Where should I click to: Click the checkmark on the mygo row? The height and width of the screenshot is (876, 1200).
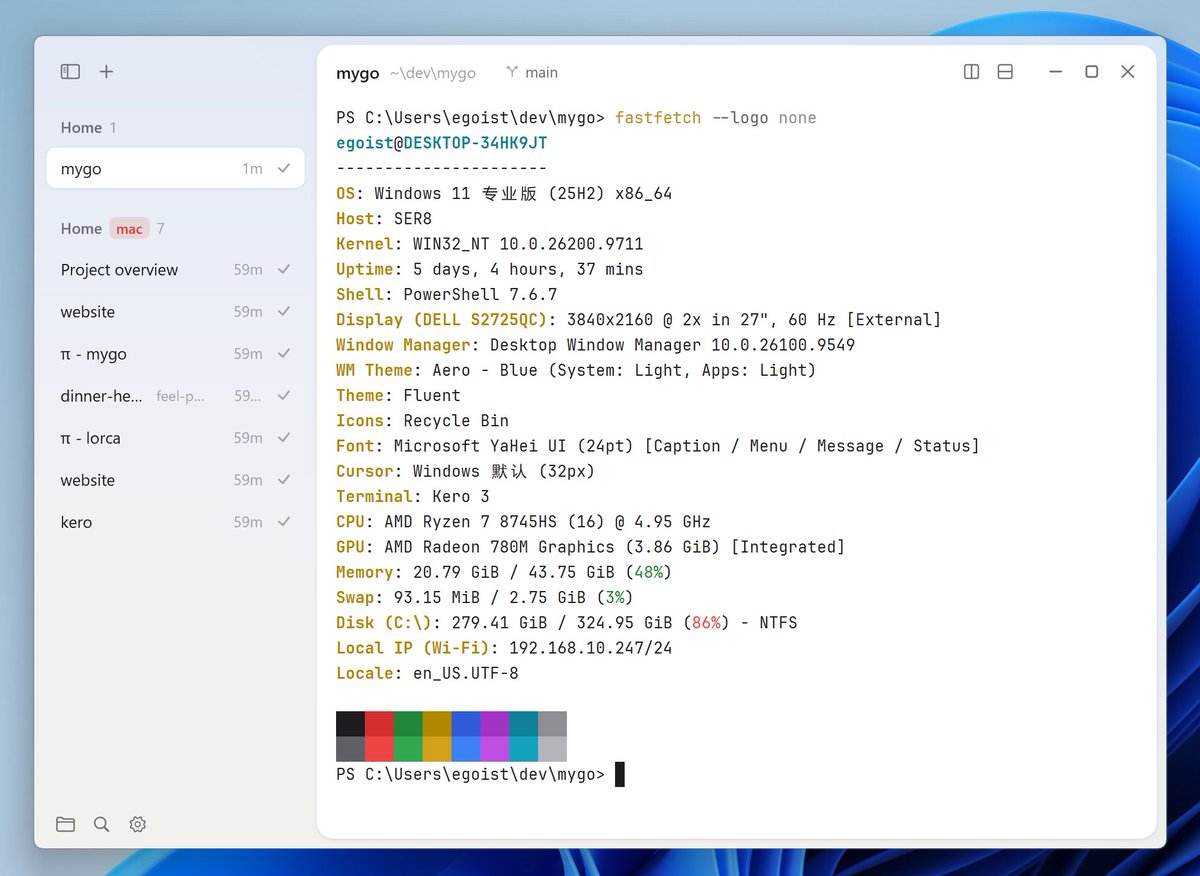click(284, 168)
